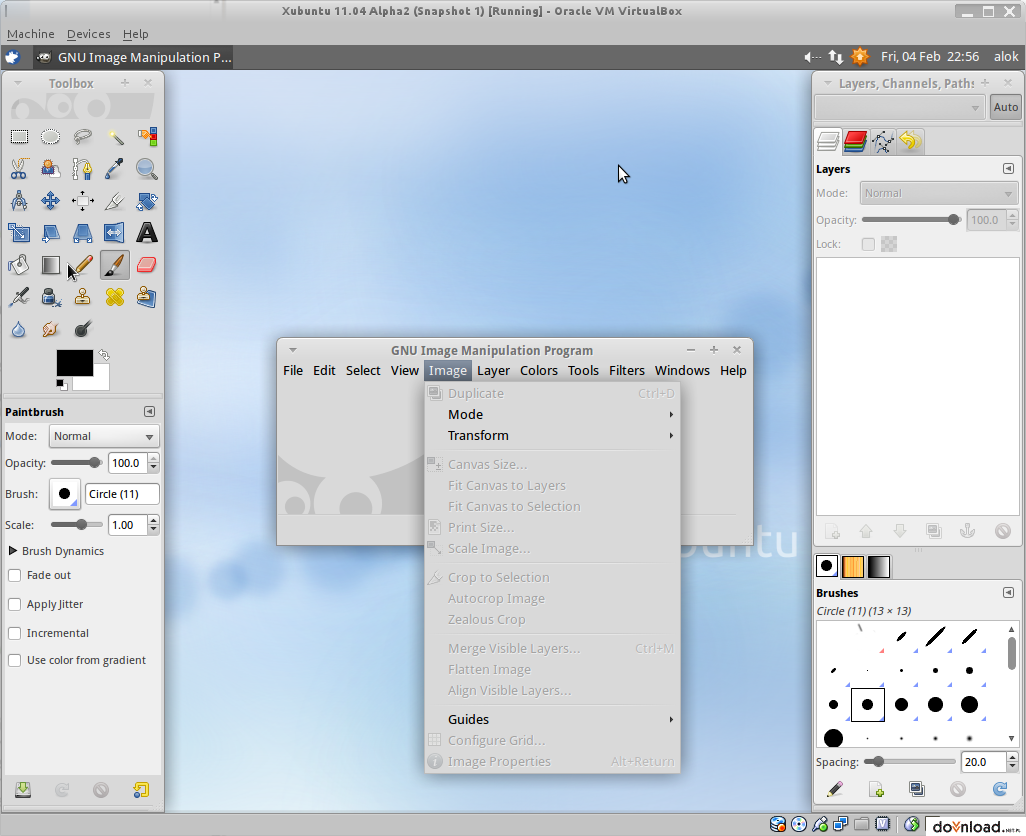This screenshot has height=836, width=1026.
Task: Open VirtualBox Devices menu
Action: (x=88, y=34)
